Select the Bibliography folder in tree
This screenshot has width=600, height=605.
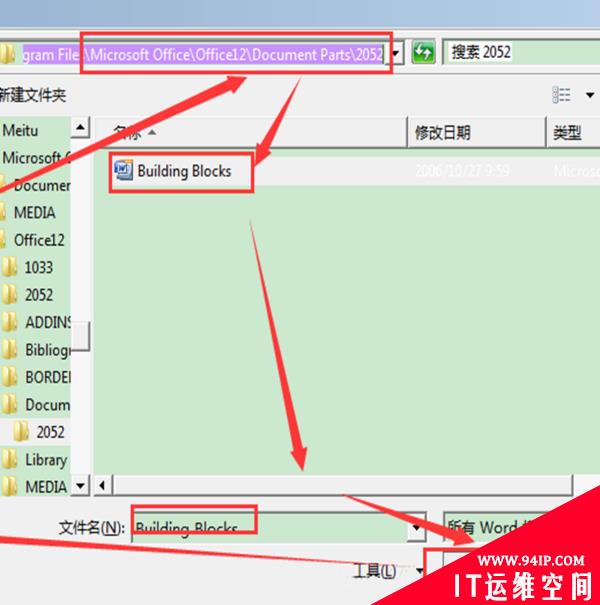(48, 350)
